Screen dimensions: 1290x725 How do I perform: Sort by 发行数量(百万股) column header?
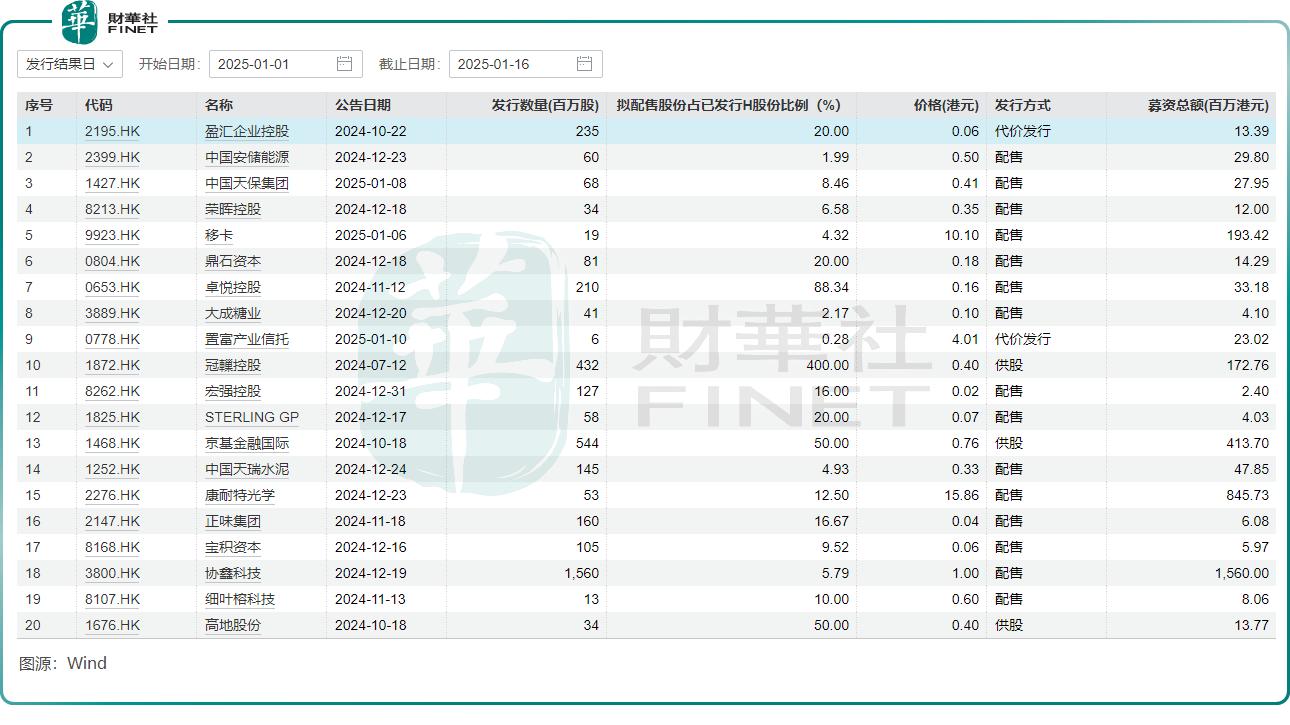(x=545, y=105)
